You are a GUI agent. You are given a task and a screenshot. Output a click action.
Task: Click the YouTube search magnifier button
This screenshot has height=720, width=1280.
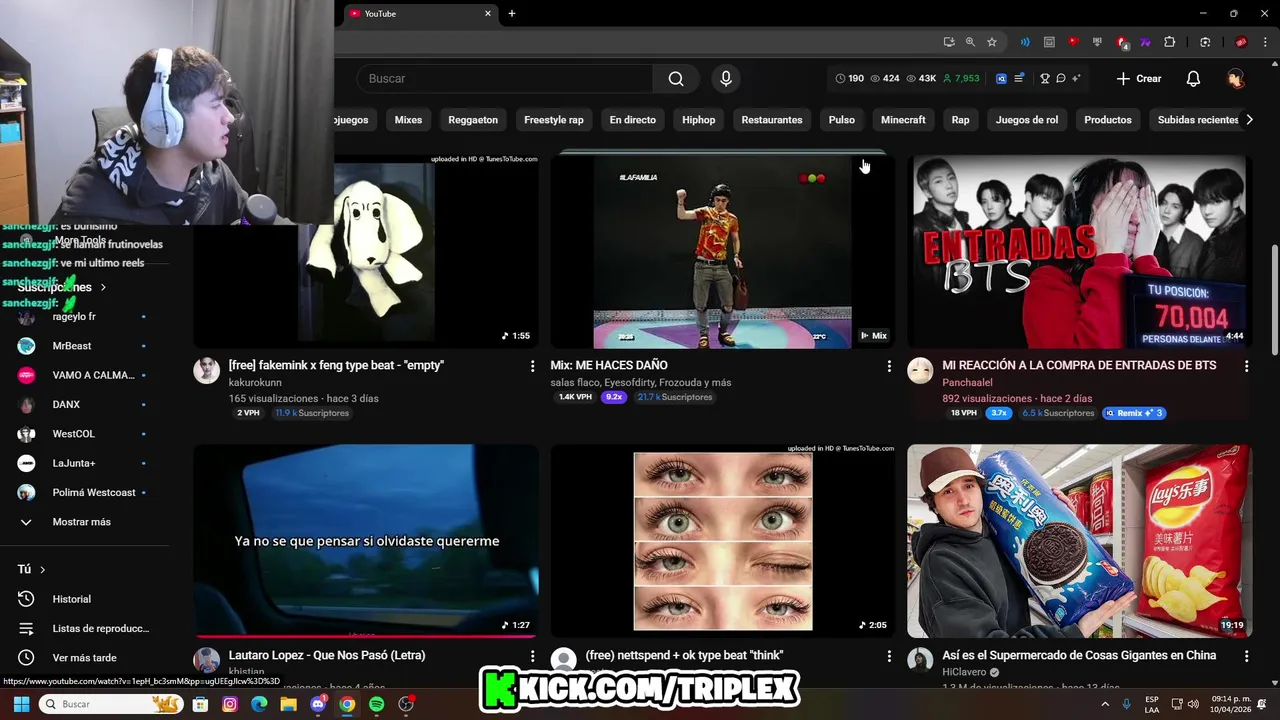(676, 79)
